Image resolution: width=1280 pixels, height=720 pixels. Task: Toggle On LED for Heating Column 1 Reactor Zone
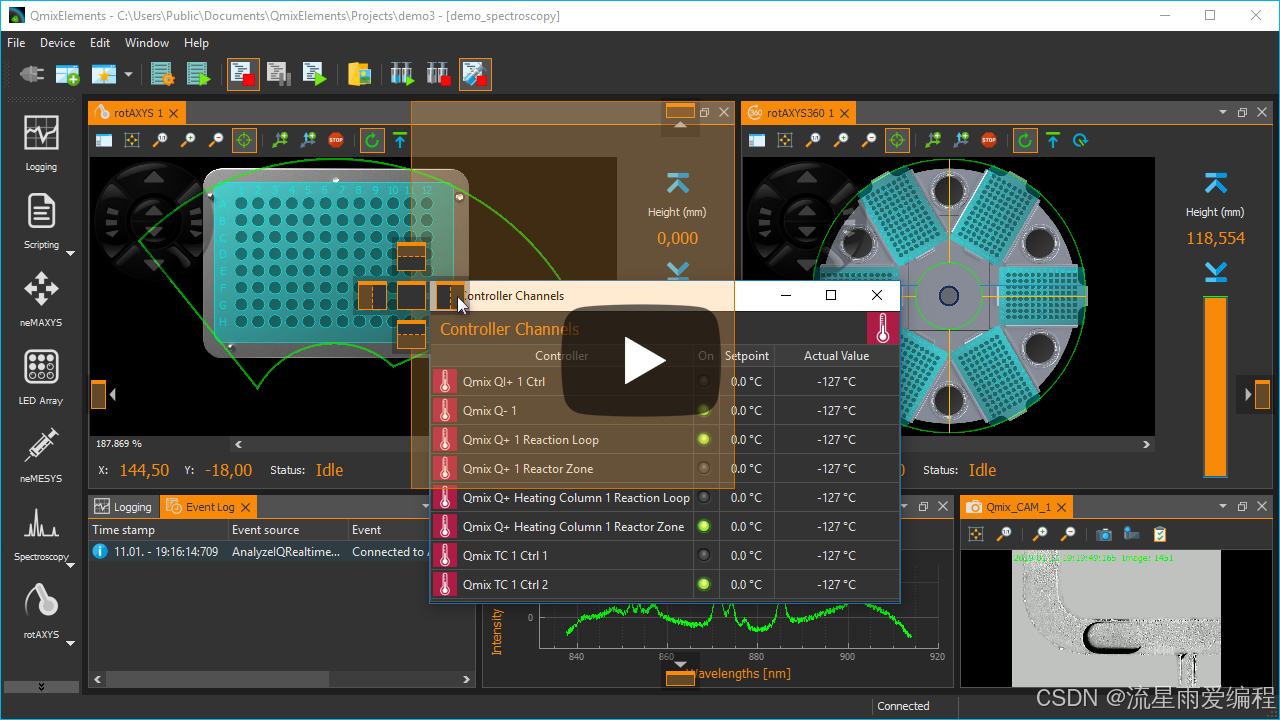click(x=704, y=526)
